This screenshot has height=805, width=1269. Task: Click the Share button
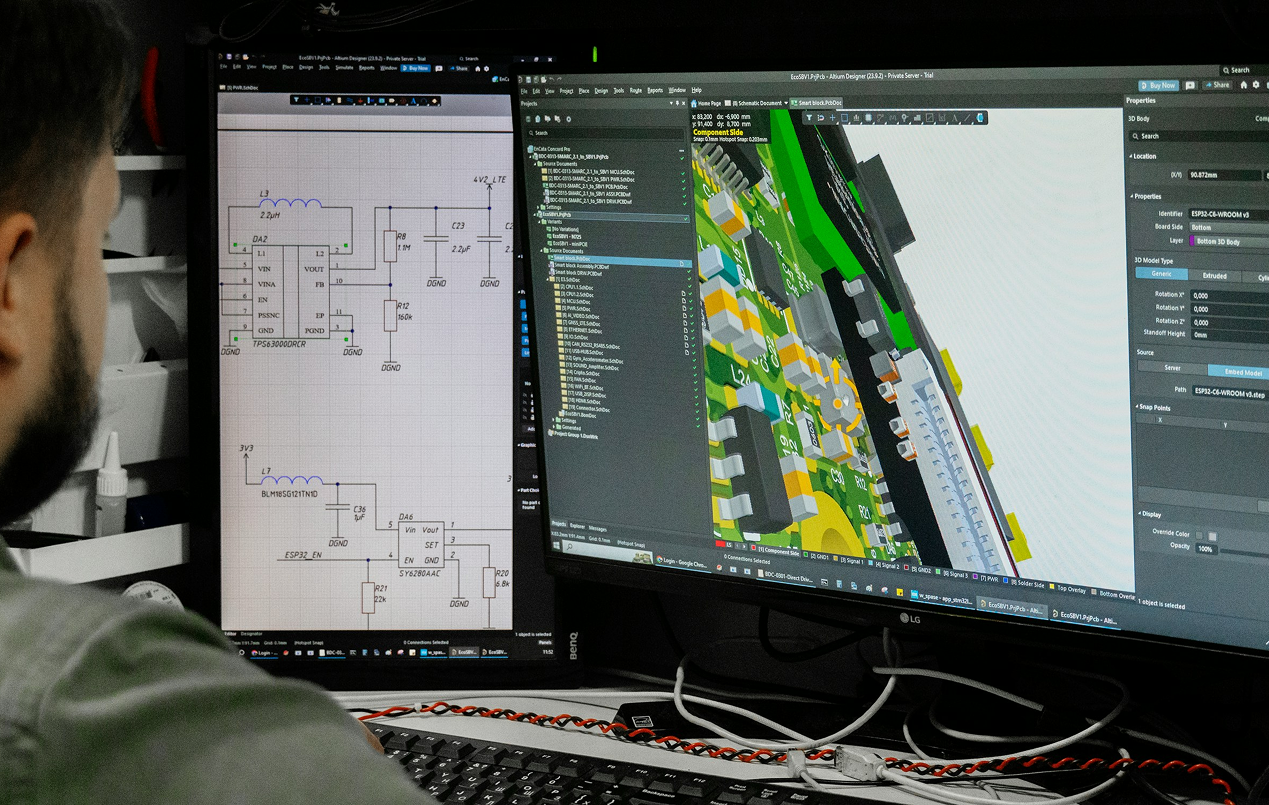click(x=1217, y=85)
